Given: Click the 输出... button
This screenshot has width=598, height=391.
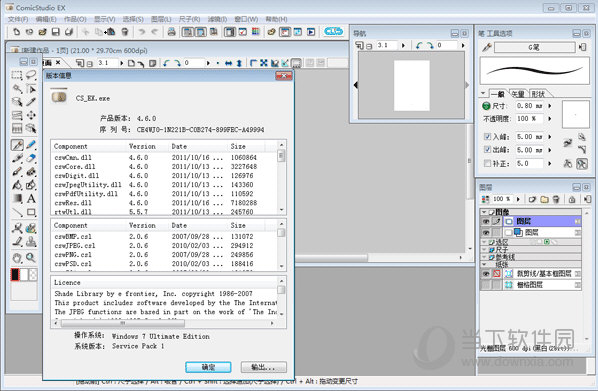Looking at the screenshot, I should coord(264,367).
